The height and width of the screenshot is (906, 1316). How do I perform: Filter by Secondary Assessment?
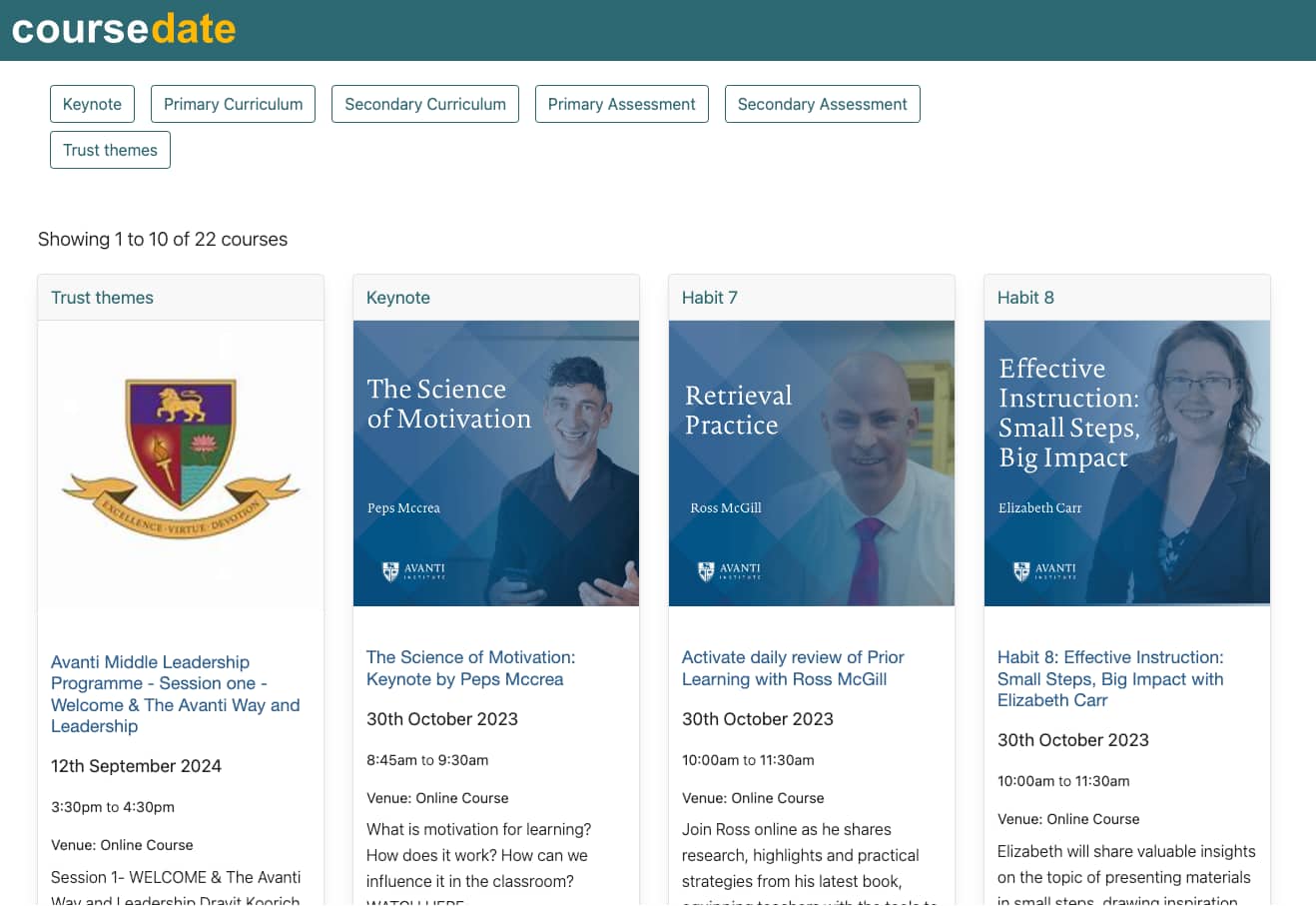[x=822, y=104]
